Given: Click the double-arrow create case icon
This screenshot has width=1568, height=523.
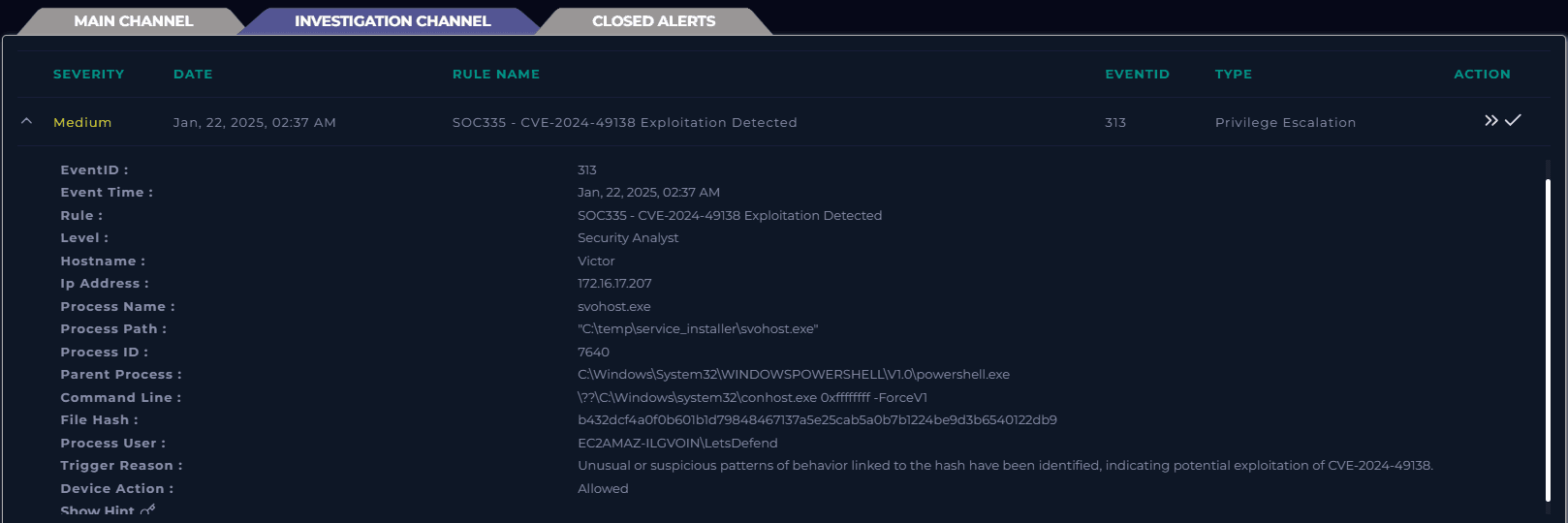Looking at the screenshot, I should click(1490, 120).
